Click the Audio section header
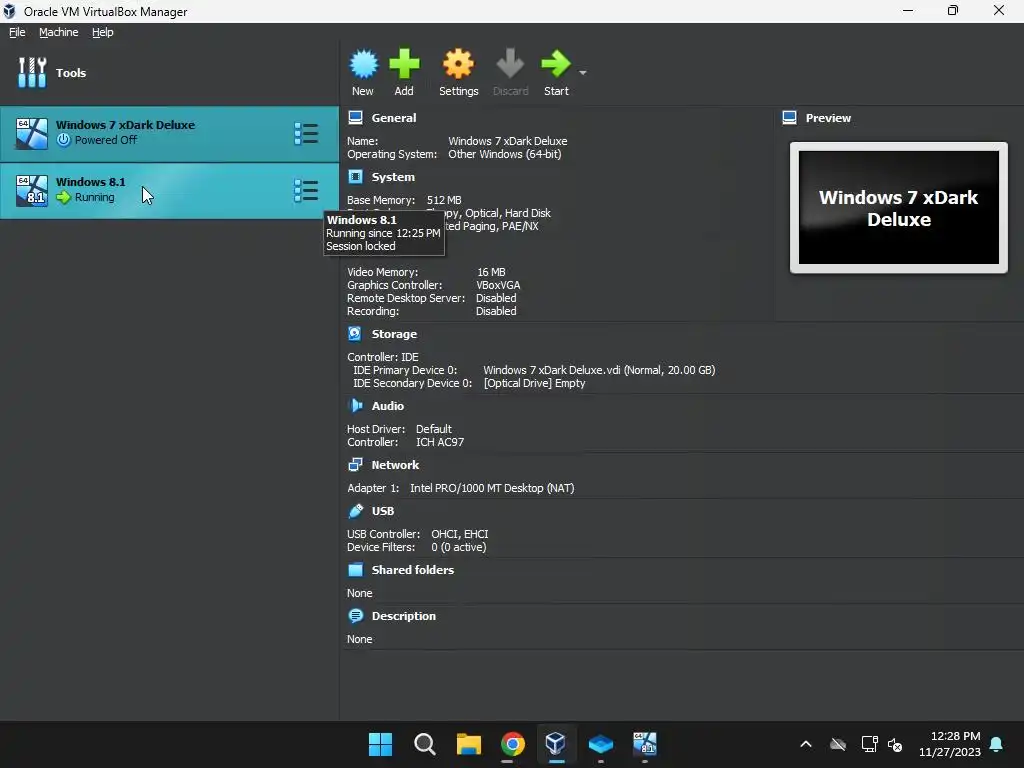Image resolution: width=1024 pixels, height=768 pixels. [x=388, y=406]
